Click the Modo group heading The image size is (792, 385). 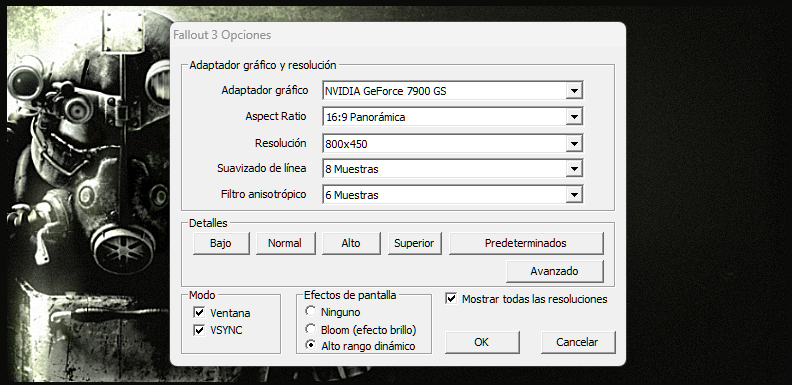point(202,295)
